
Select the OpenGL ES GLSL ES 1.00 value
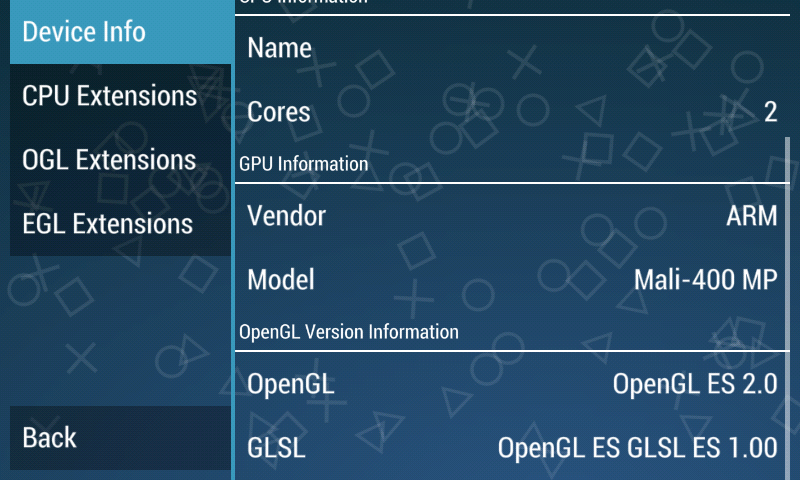(x=637, y=447)
